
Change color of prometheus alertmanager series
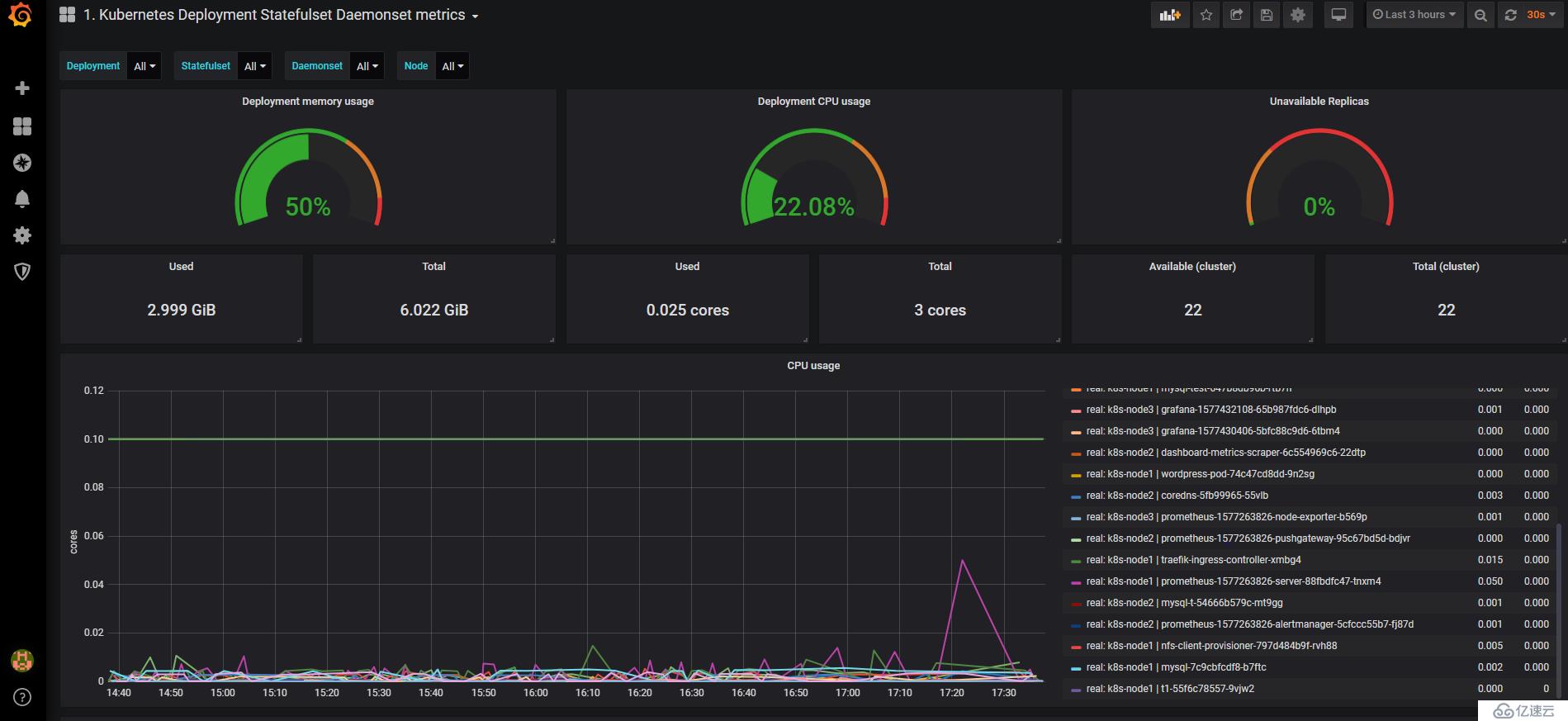(x=1075, y=625)
